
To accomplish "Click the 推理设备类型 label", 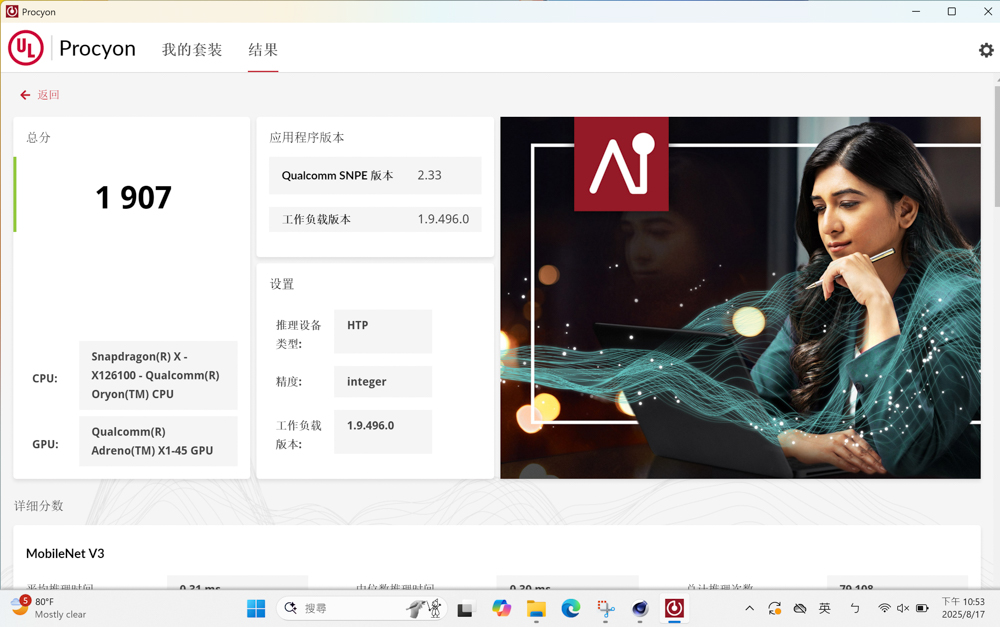I will [x=298, y=334].
